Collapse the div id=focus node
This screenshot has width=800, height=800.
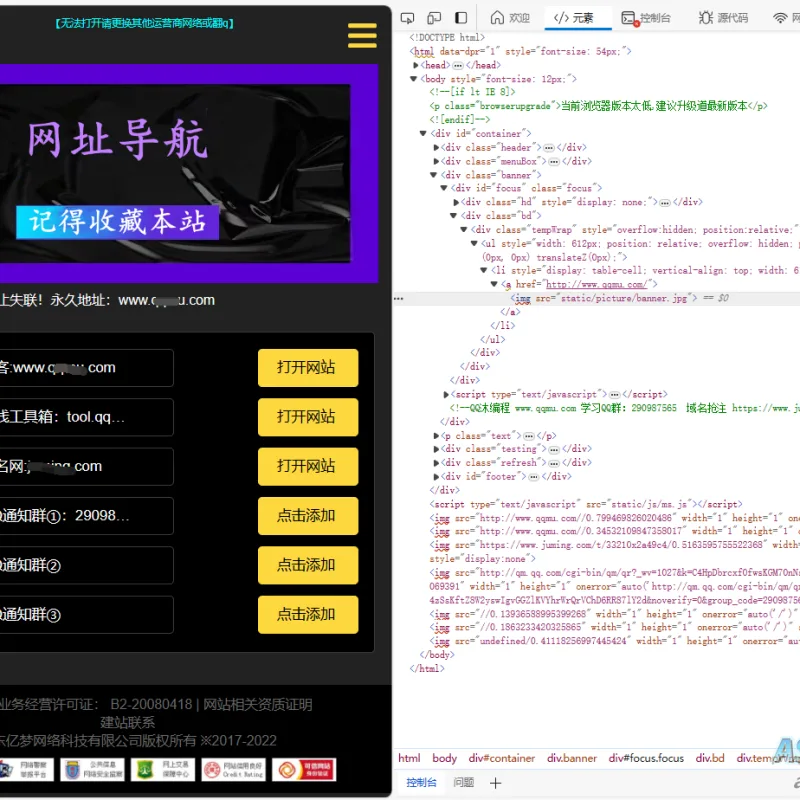click(x=443, y=188)
